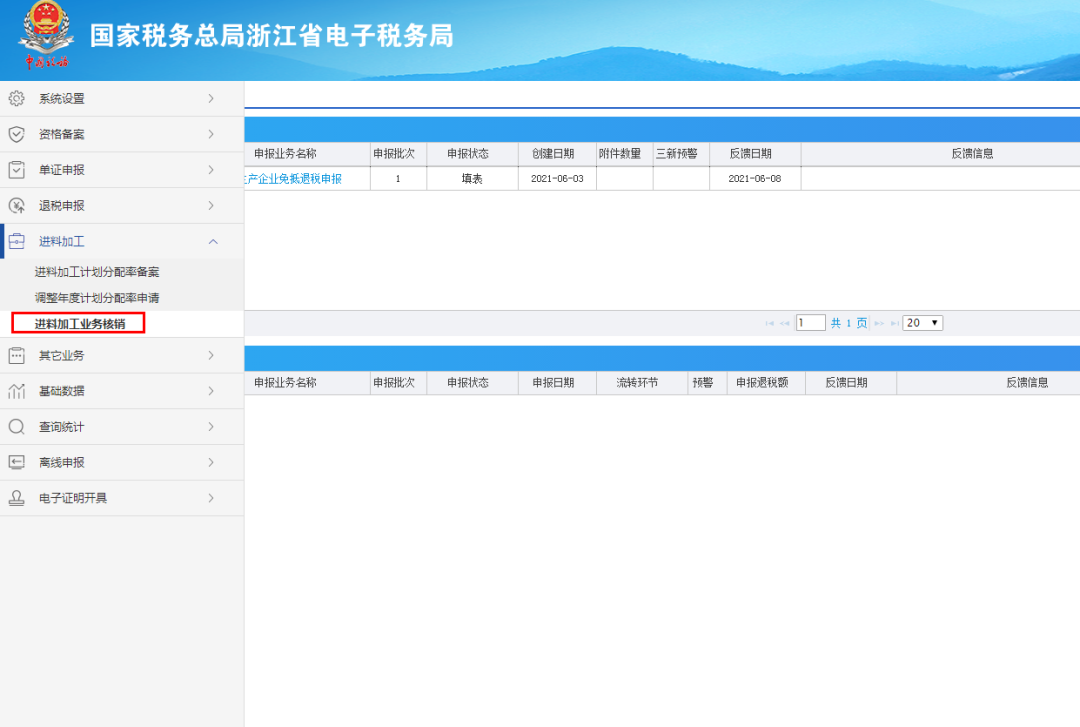Expand 退税申报 with its chevron
Image resolution: width=1080 pixels, height=727 pixels.
[x=211, y=205]
